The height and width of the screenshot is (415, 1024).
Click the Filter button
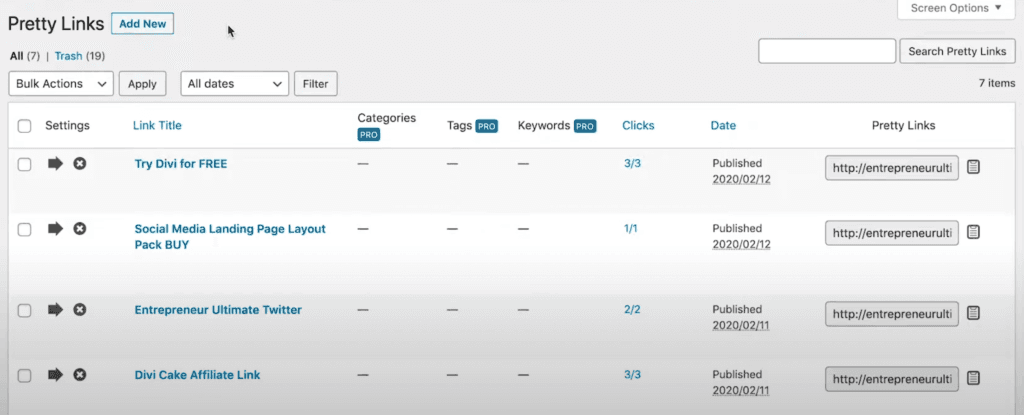(316, 84)
